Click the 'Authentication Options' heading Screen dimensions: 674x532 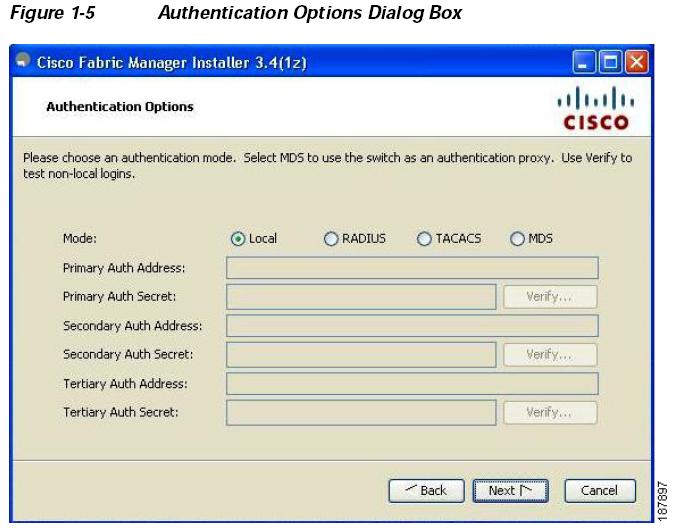coord(120,107)
